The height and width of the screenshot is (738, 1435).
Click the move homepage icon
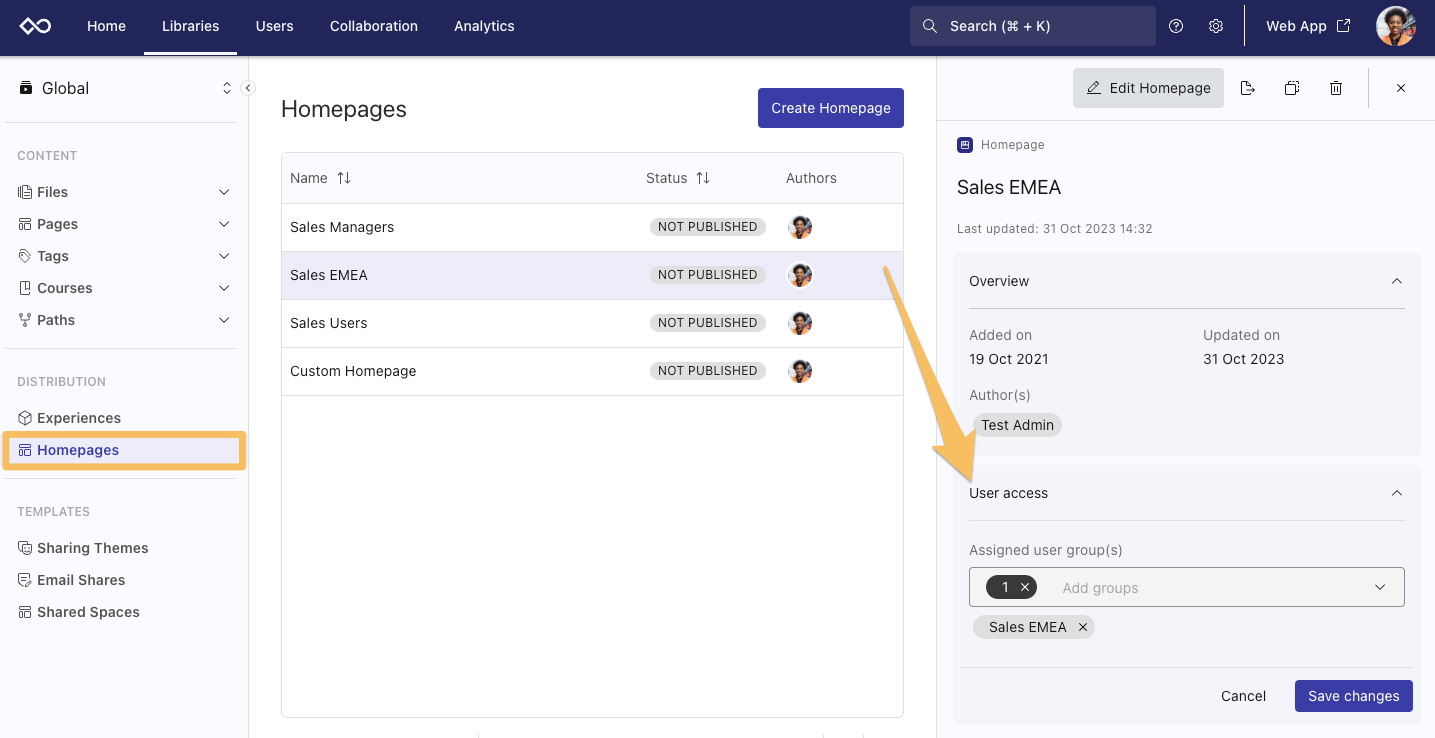click(1247, 88)
